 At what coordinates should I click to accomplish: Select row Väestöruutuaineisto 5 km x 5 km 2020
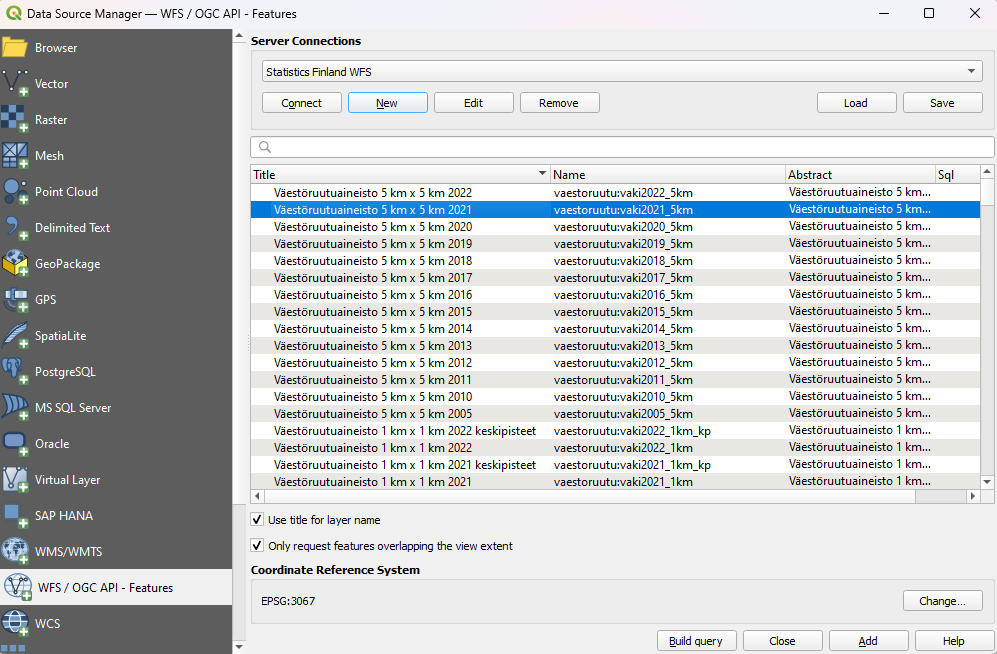pyautogui.click(x=615, y=227)
